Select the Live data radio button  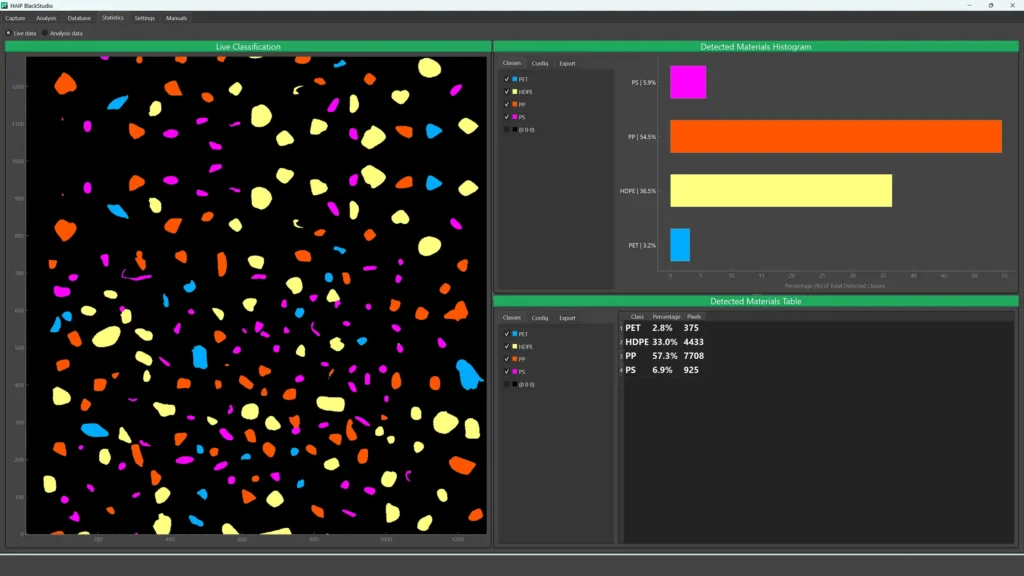[8, 33]
